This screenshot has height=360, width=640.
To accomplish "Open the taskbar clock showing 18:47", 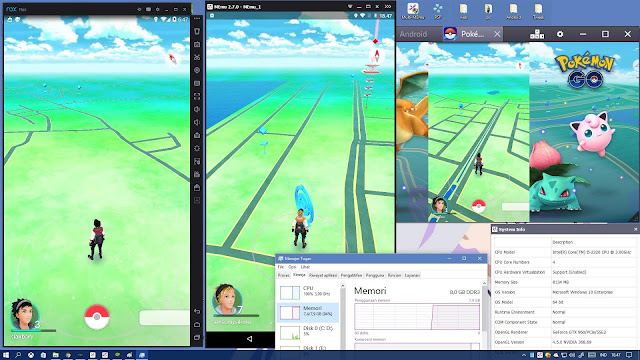I will point(616,355).
